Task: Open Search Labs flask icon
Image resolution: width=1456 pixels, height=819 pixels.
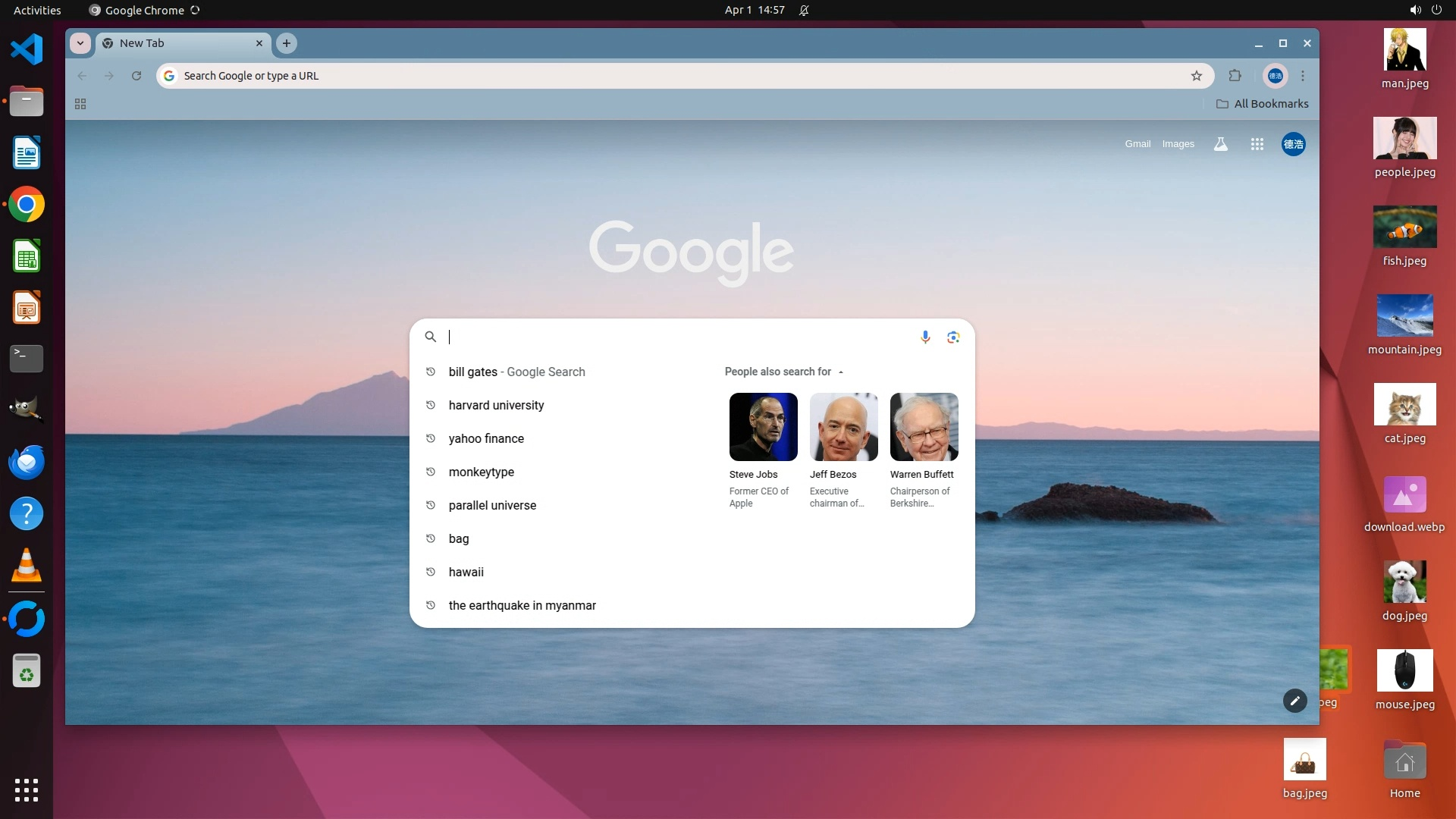Action: 1220,144
